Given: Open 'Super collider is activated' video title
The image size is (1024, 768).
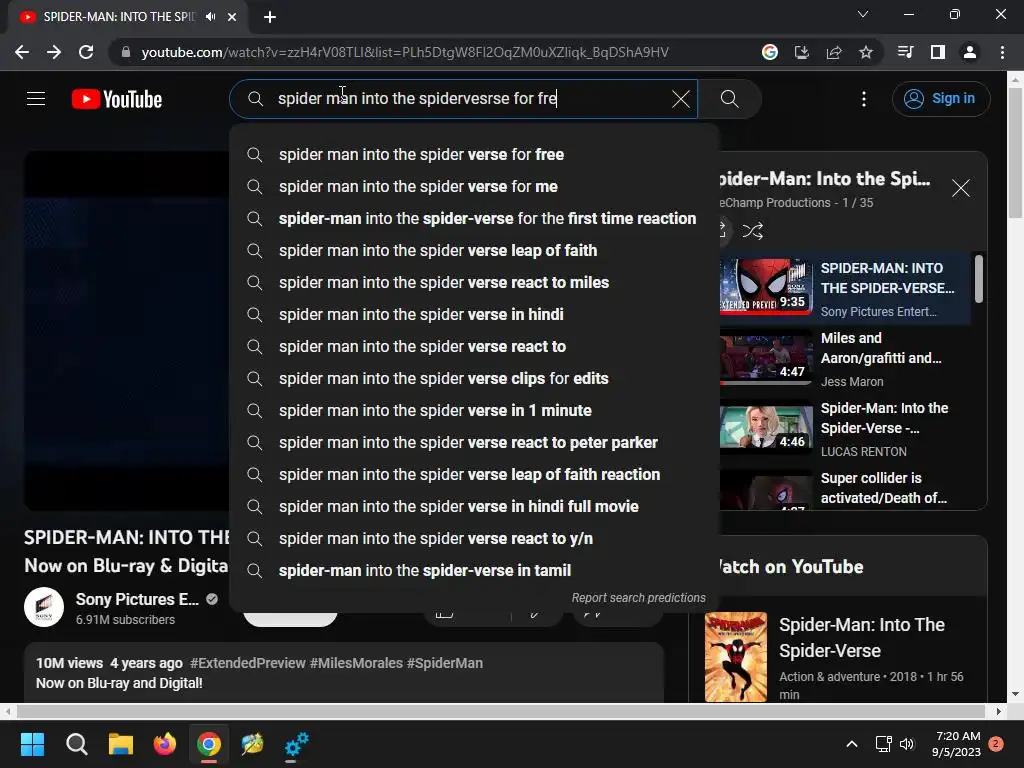Looking at the screenshot, I should point(883,488).
